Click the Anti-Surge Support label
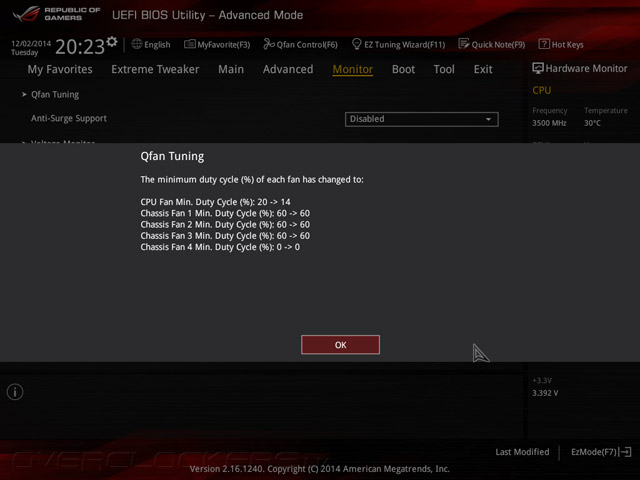The width and height of the screenshot is (640, 480). pyautogui.click(x=69, y=118)
